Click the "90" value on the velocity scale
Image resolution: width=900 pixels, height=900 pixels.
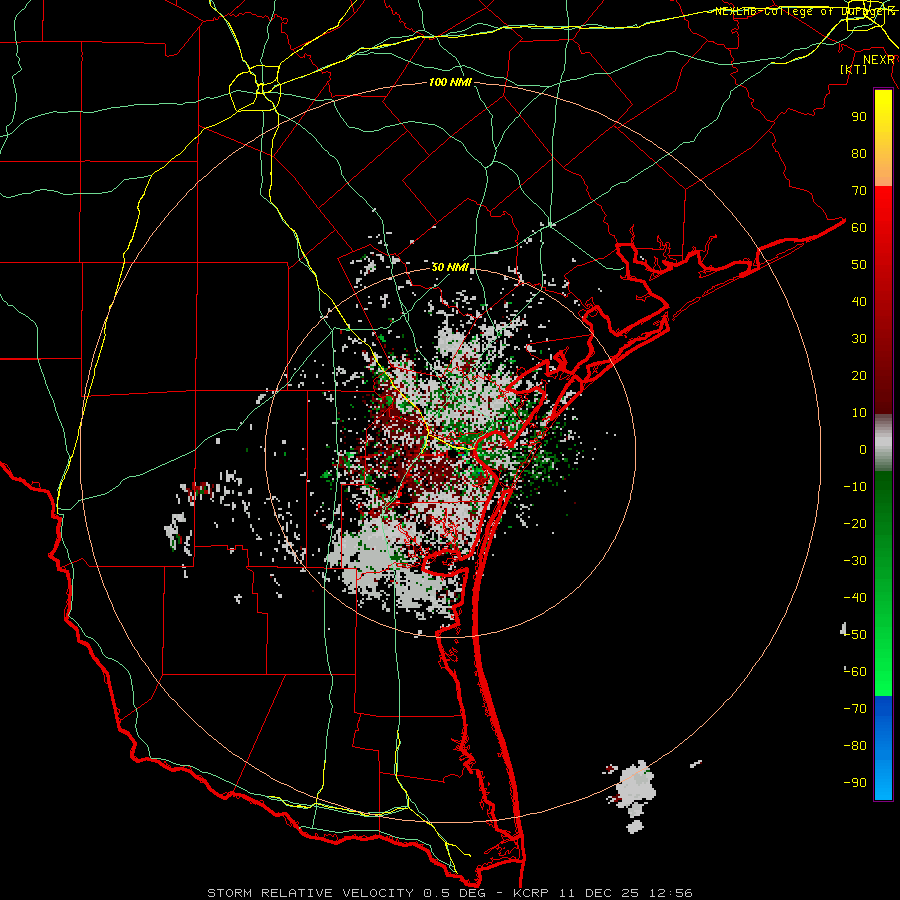click(x=859, y=117)
